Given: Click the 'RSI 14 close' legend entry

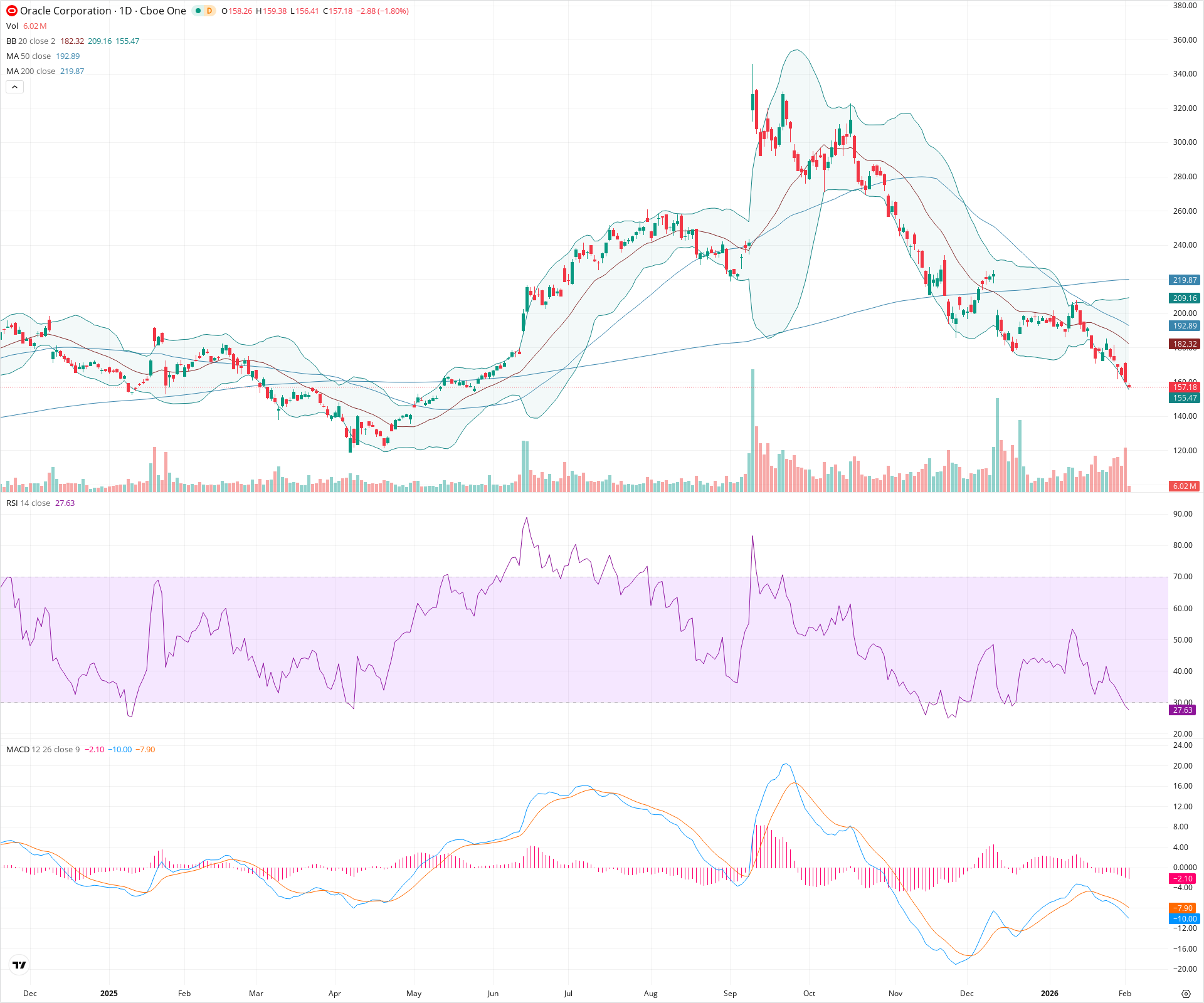Looking at the screenshot, I should tap(28, 503).
